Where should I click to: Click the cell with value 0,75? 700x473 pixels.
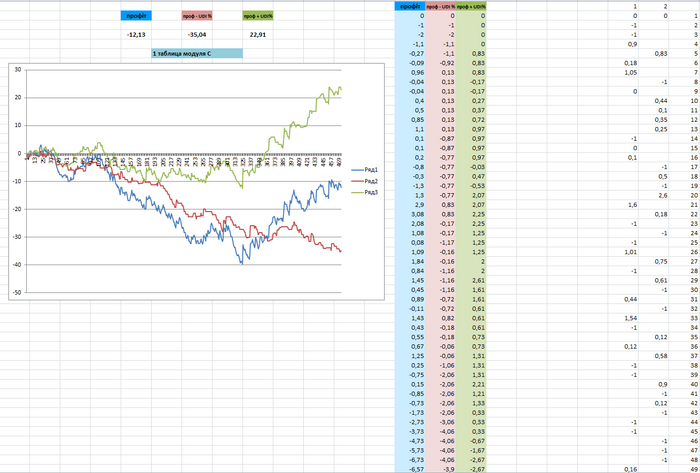point(653,261)
